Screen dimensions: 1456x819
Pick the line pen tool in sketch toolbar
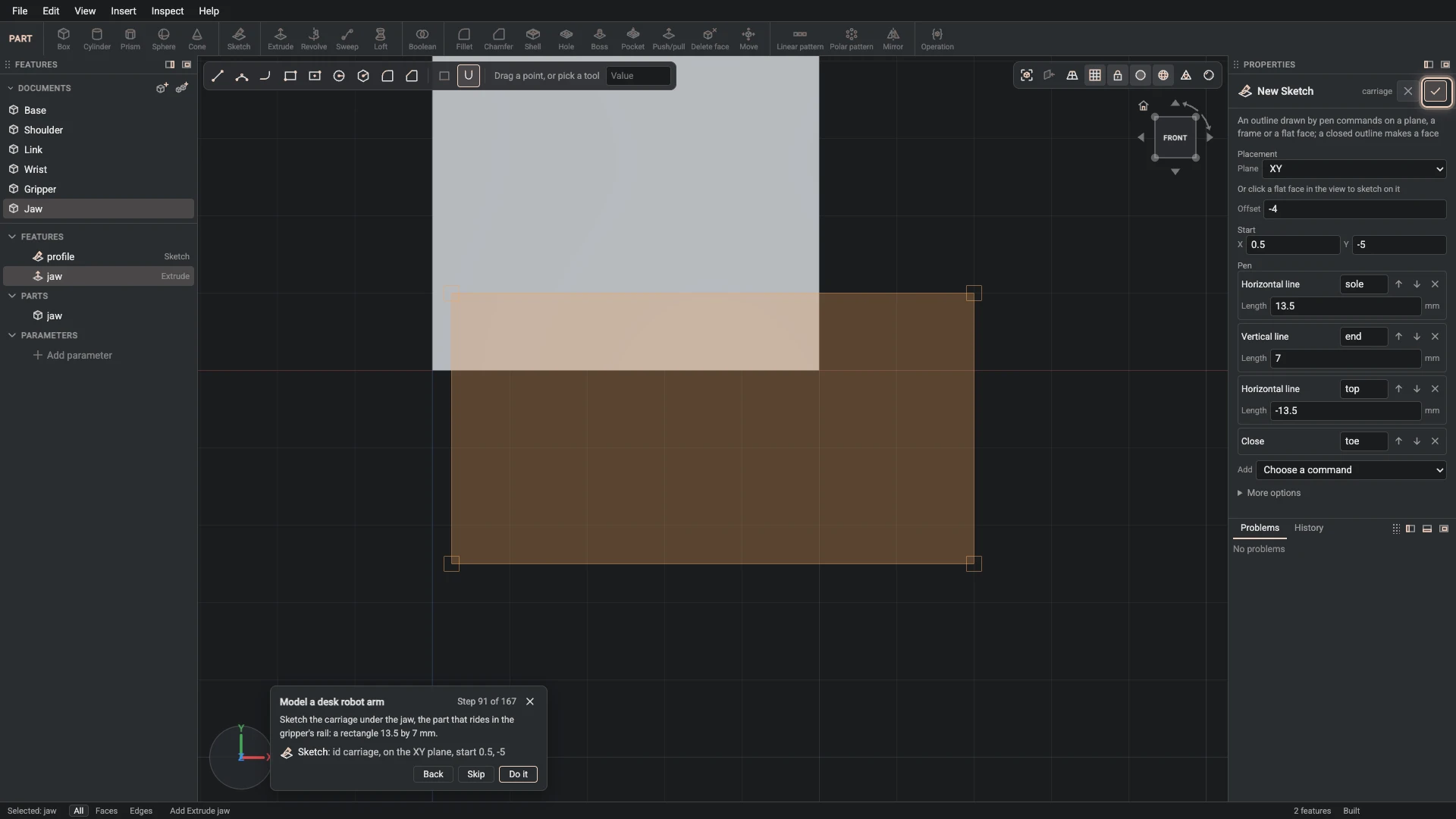(x=218, y=76)
